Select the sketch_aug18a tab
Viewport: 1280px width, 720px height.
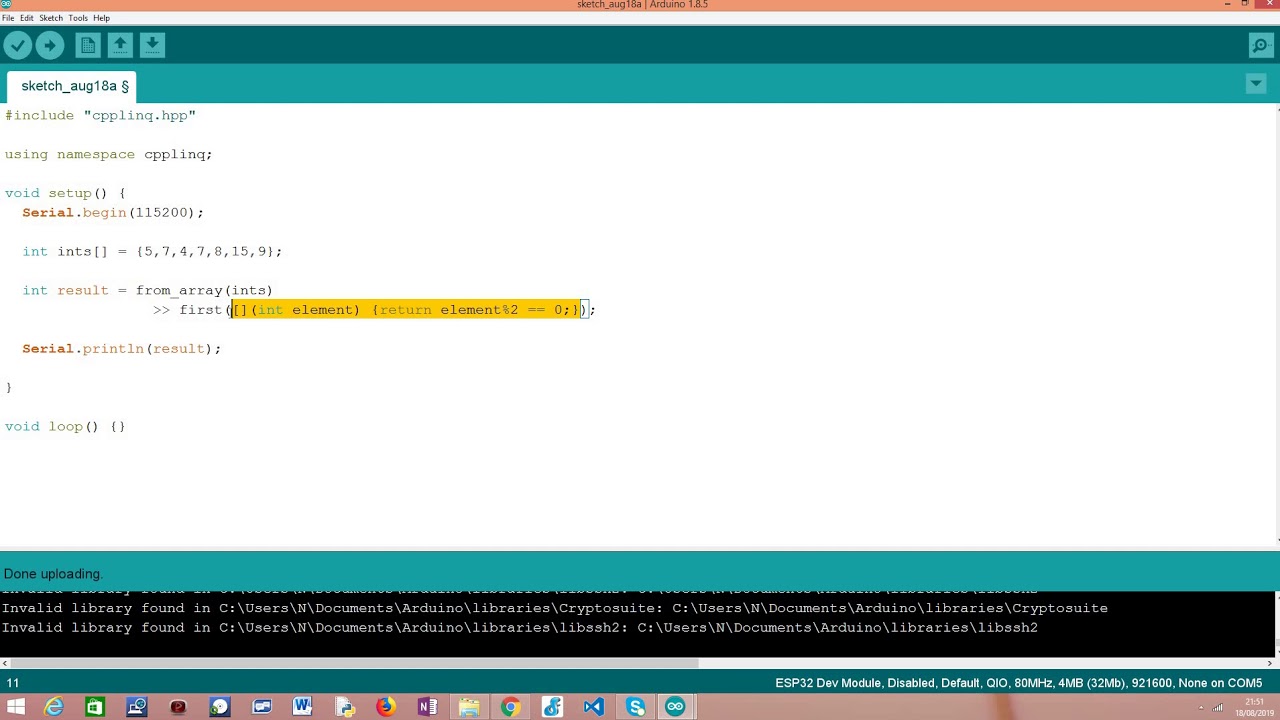73,86
